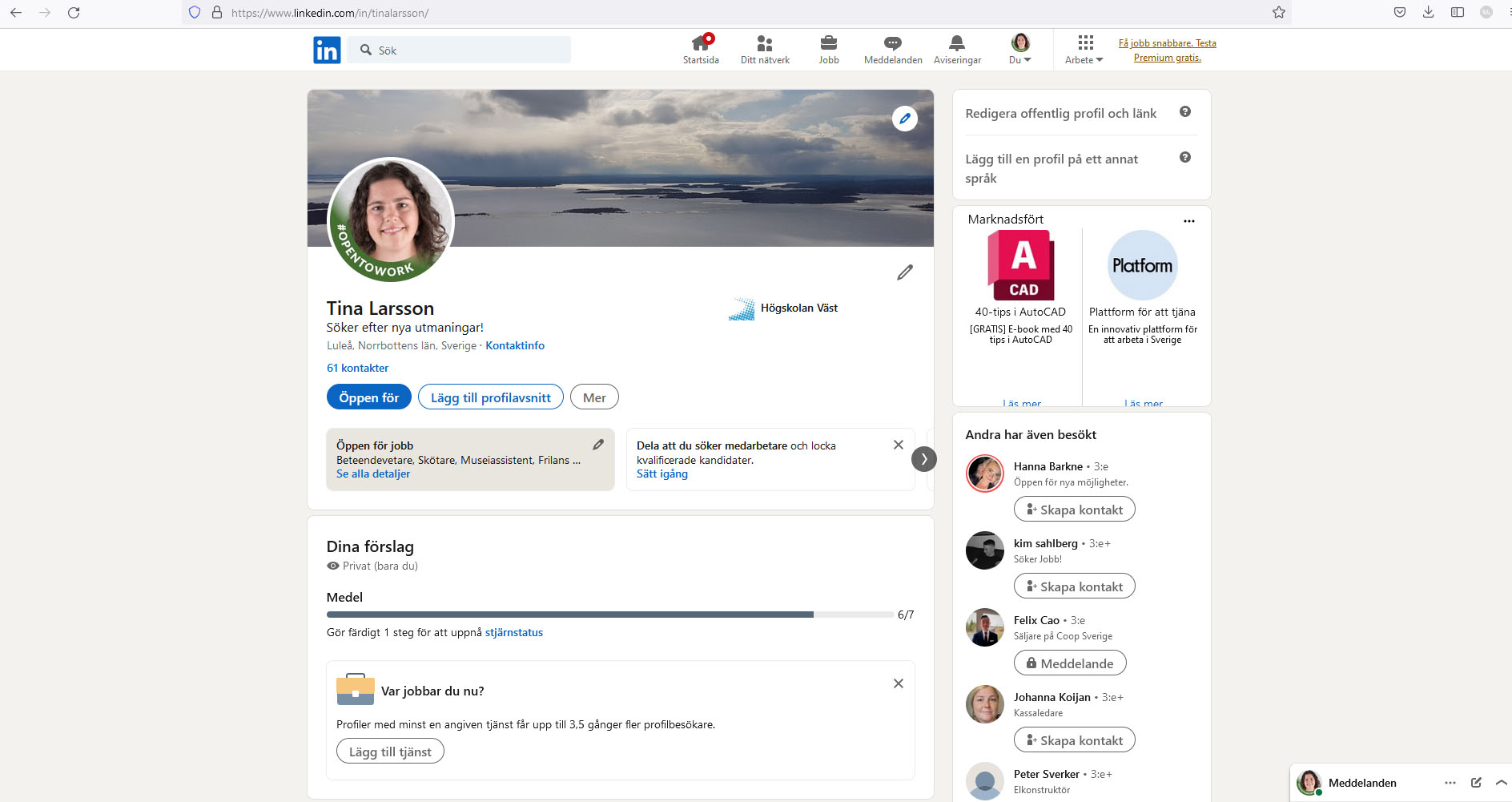Open Lägg till en profil på annat språk
The width and height of the screenshot is (1512, 802).
pyautogui.click(x=1052, y=168)
